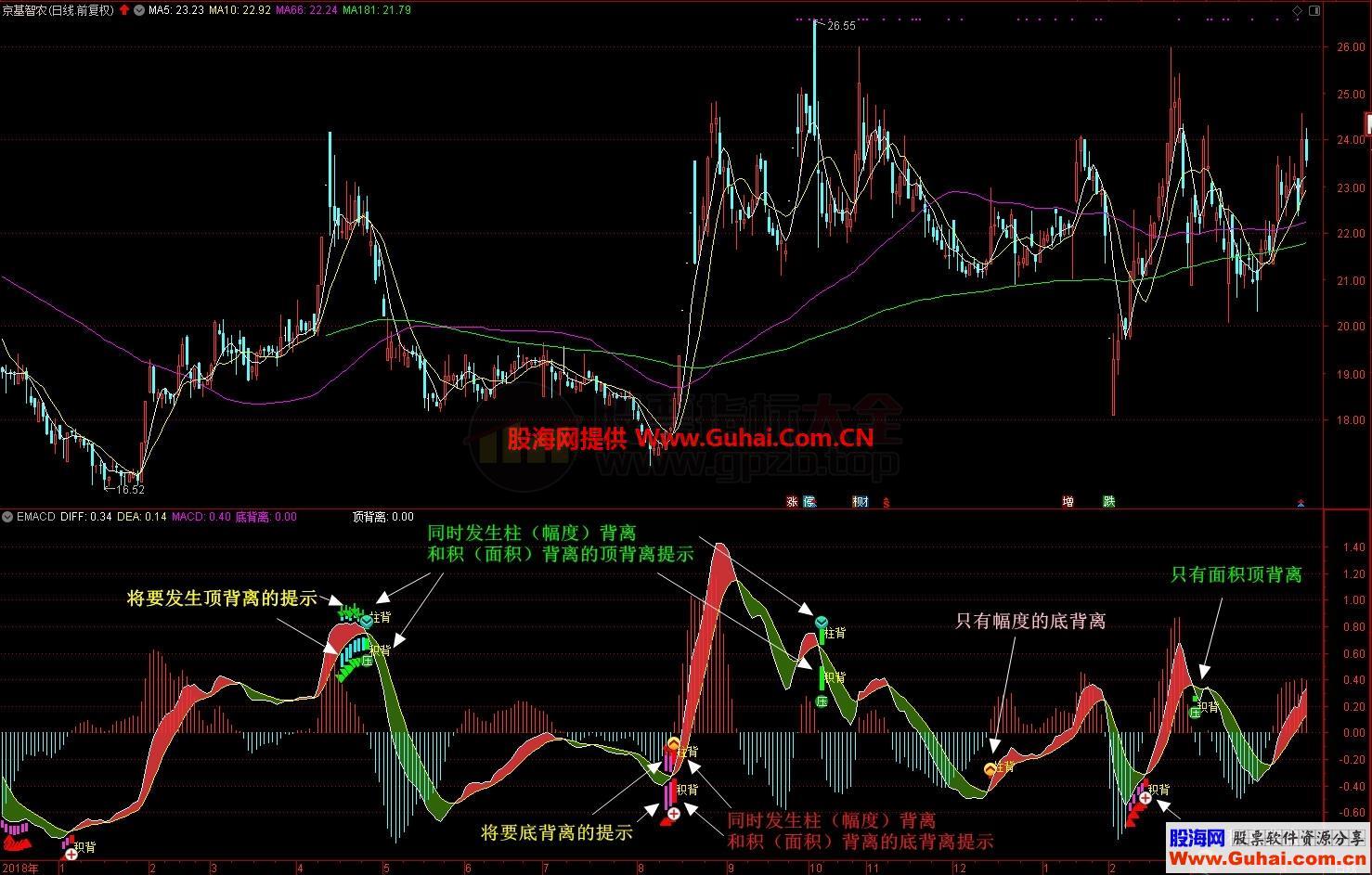Click the 底背离: 0.00 label
The height and width of the screenshot is (875, 1372).
266,517
